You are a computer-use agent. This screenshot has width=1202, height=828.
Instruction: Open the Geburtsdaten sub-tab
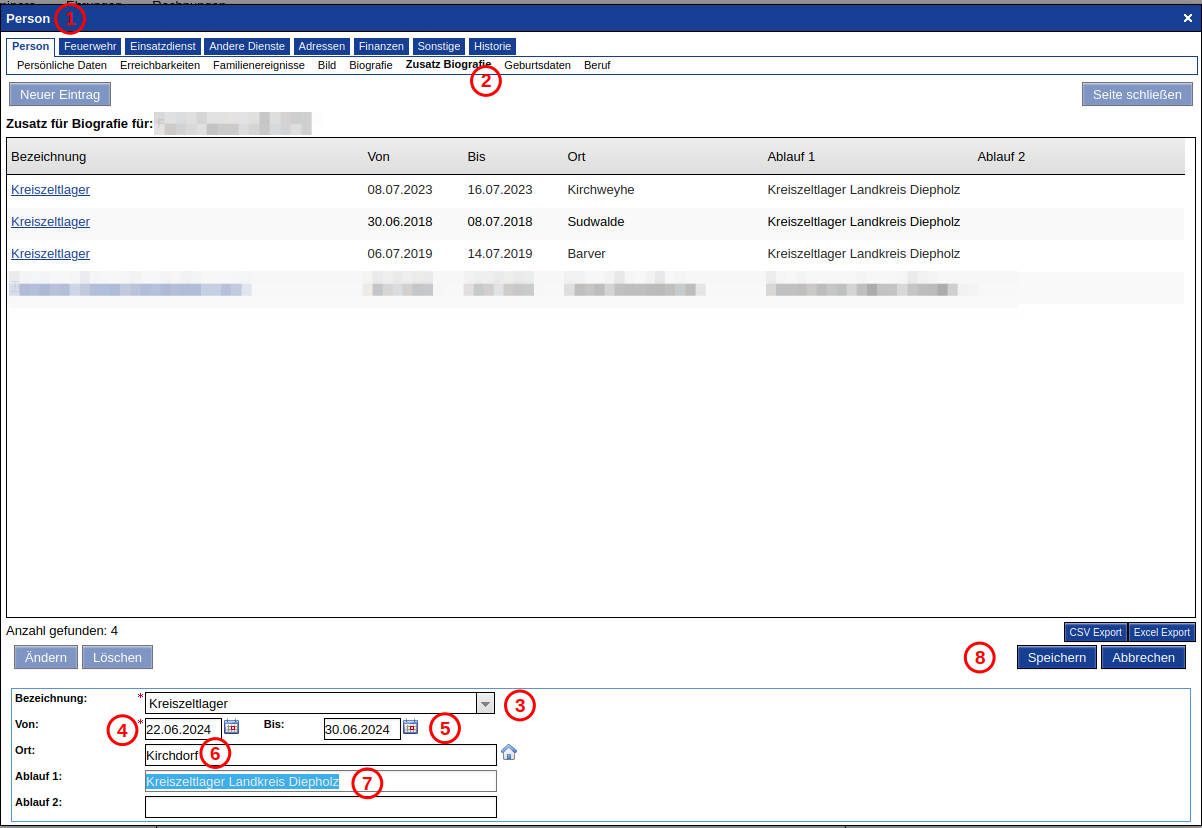pos(537,65)
